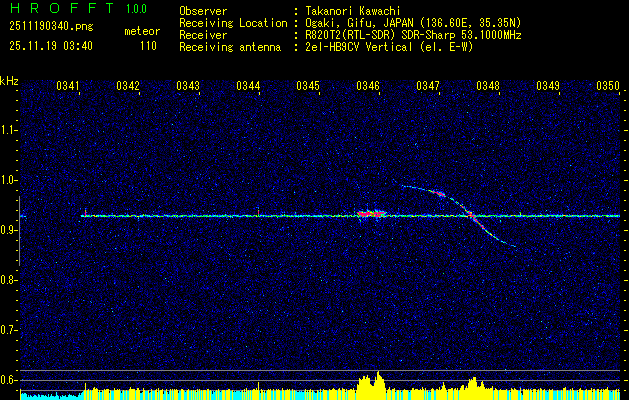Click the 0341 time marker
629x400 pixels.
[x=69, y=86]
